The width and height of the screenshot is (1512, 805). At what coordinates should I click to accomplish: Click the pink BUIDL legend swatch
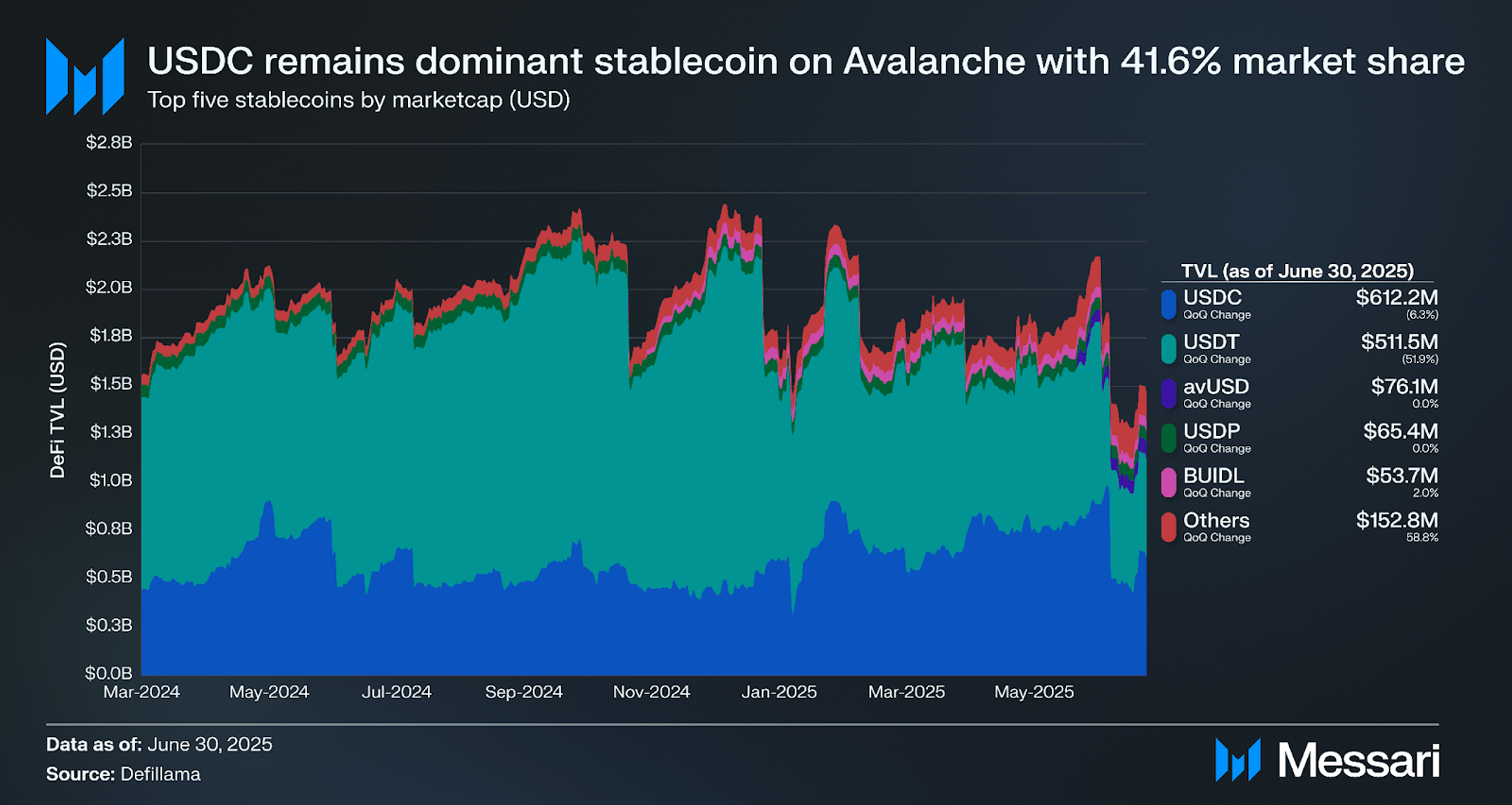pyautogui.click(x=1169, y=482)
